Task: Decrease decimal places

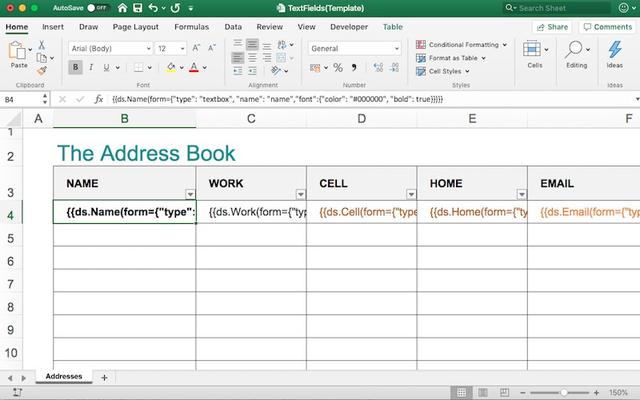Action: [394, 67]
